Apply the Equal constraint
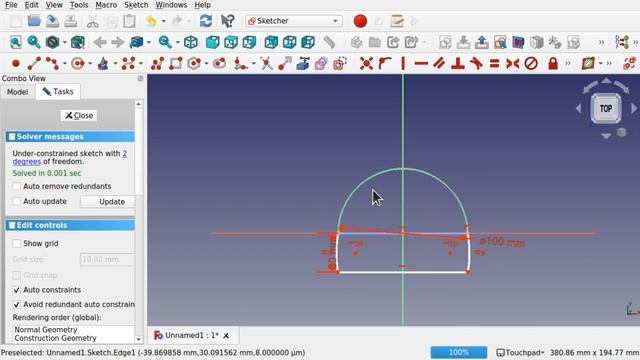The height and width of the screenshot is (360, 640). click(494, 63)
